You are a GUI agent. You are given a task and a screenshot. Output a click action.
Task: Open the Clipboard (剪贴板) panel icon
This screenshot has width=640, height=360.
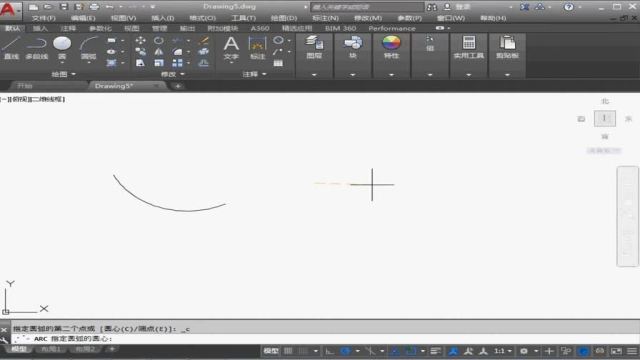coord(507,47)
